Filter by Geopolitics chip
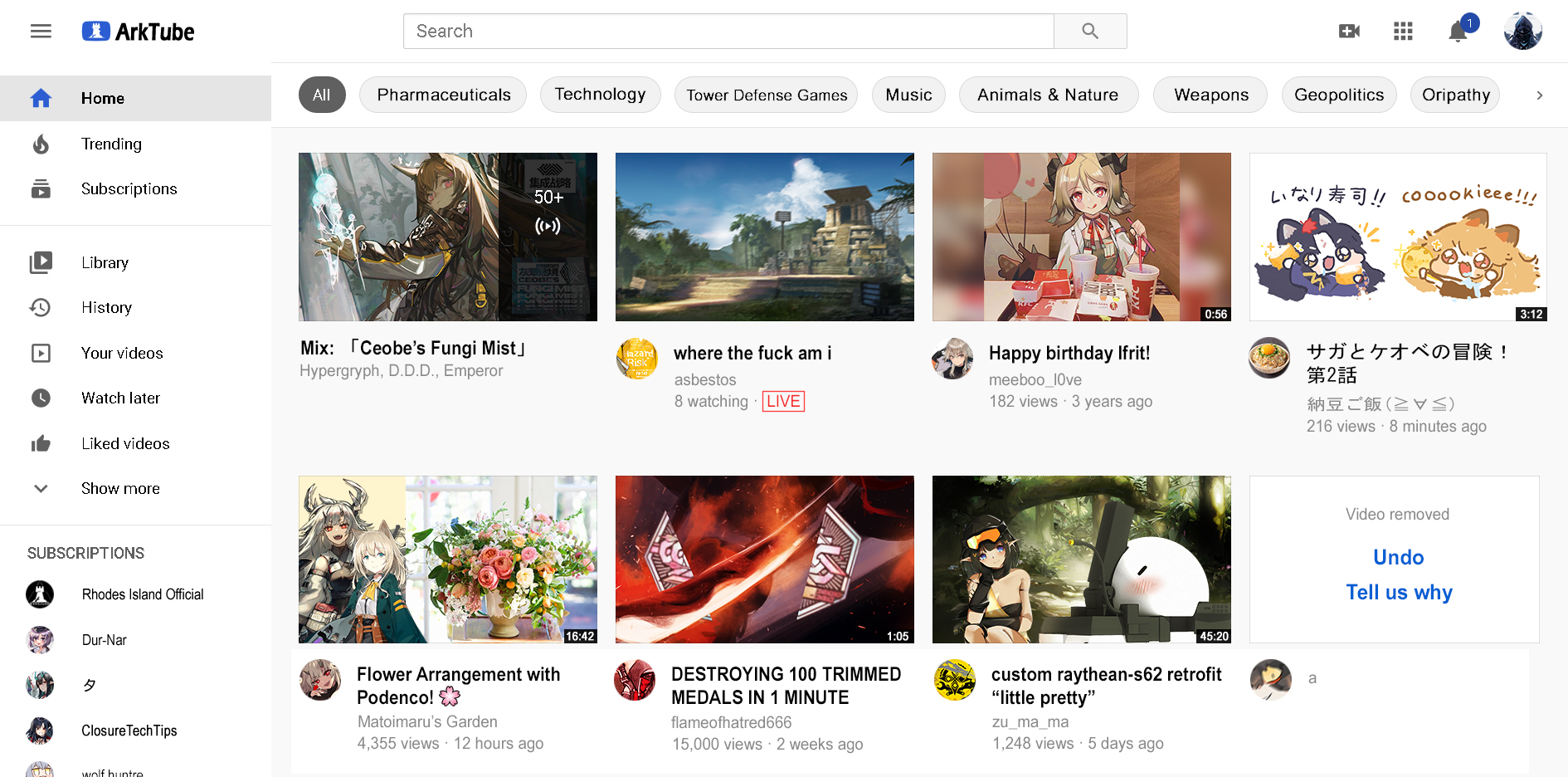 coord(1339,95)
